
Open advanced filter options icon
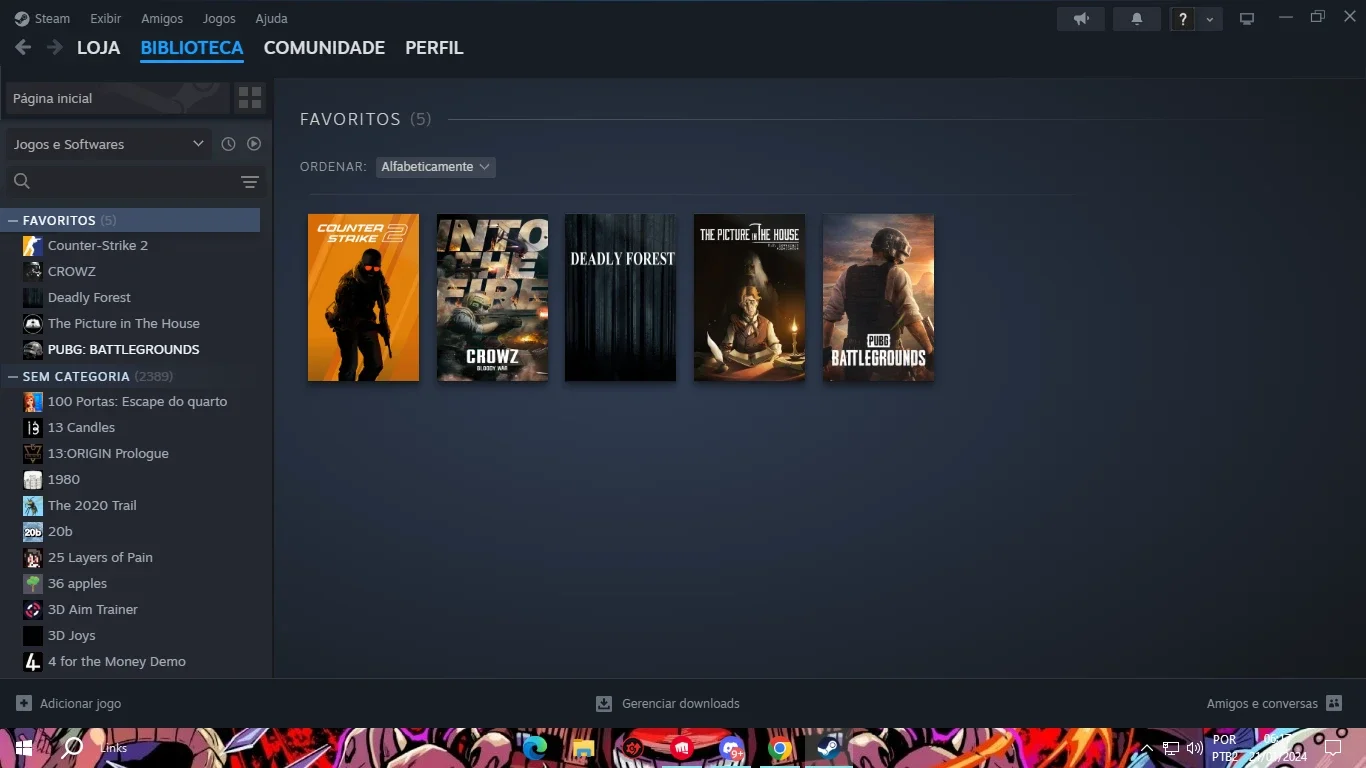tap(250, 181)
